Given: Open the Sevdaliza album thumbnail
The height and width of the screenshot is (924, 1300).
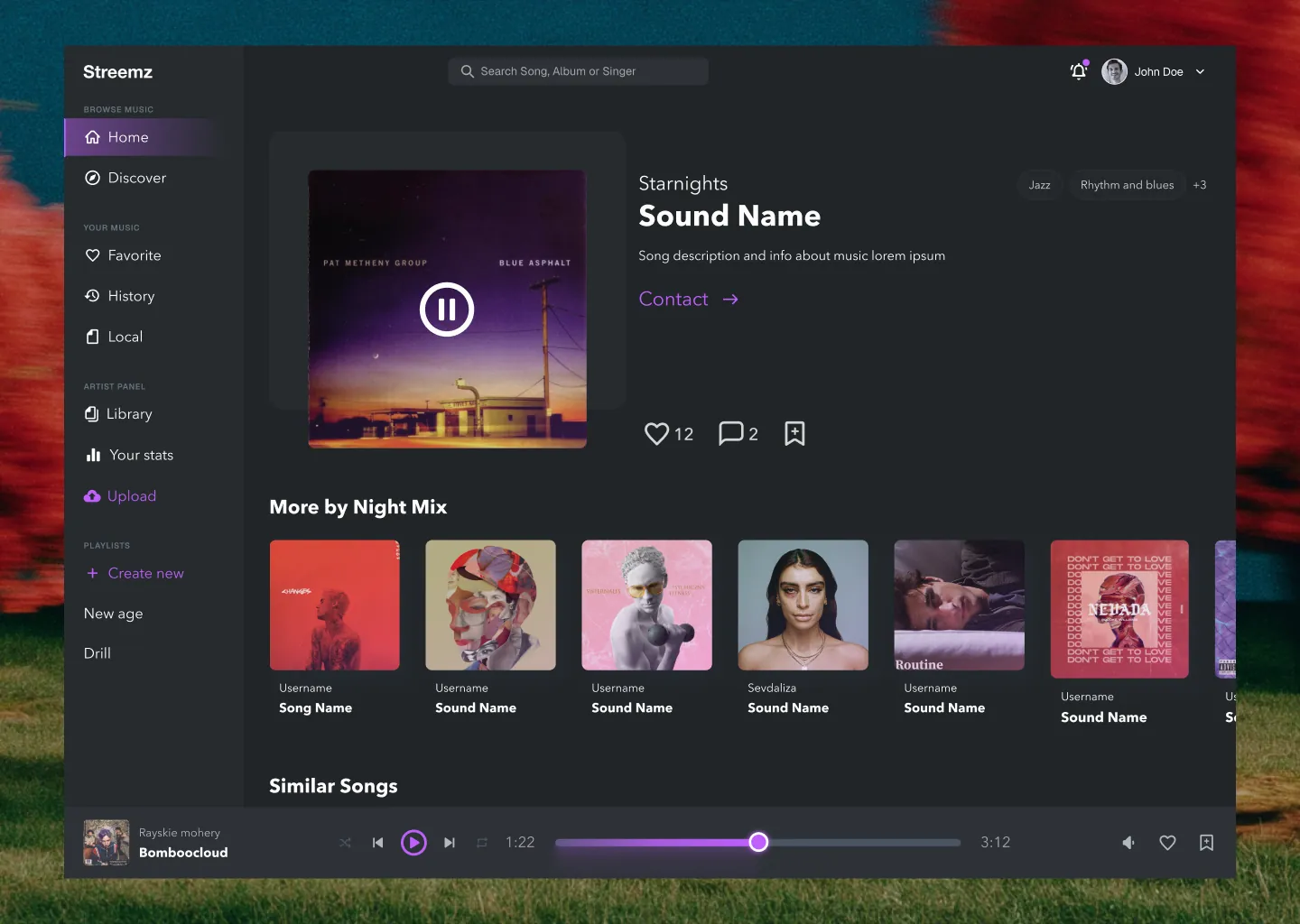Looking at the screenshot, I should pos(803,605).
